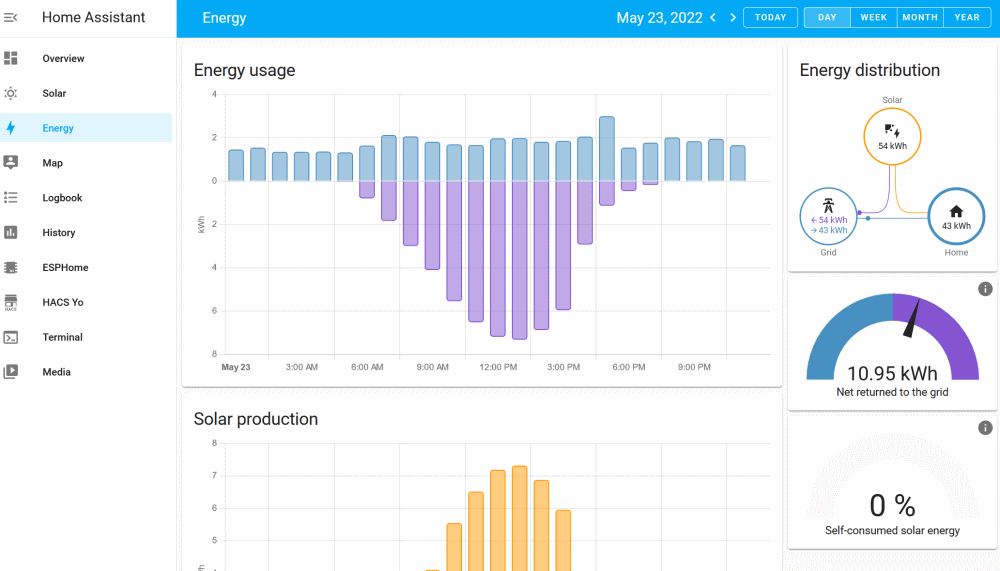Click the Home house icon in distribution
1000x571 pixels.
(x=955, y=211)
